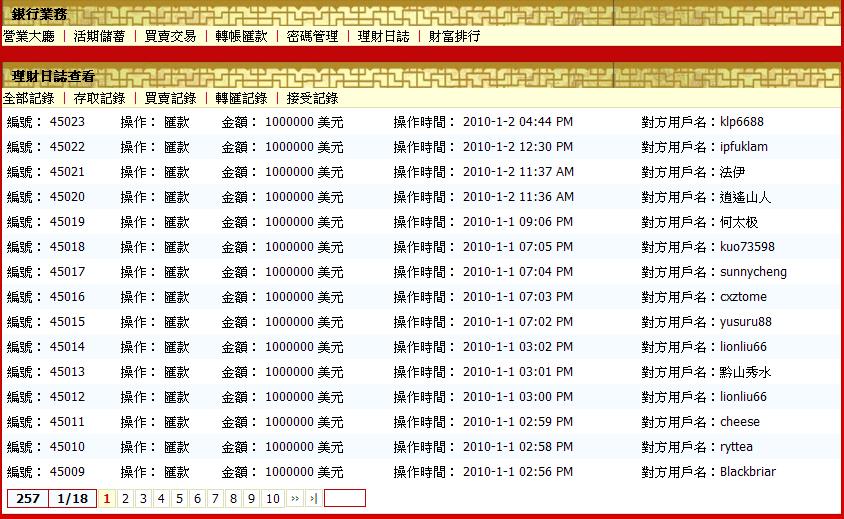This screenshot has width=844, height=519.
Task: Show 轉匯記錄 records
Action: click(x=241, y=98)
